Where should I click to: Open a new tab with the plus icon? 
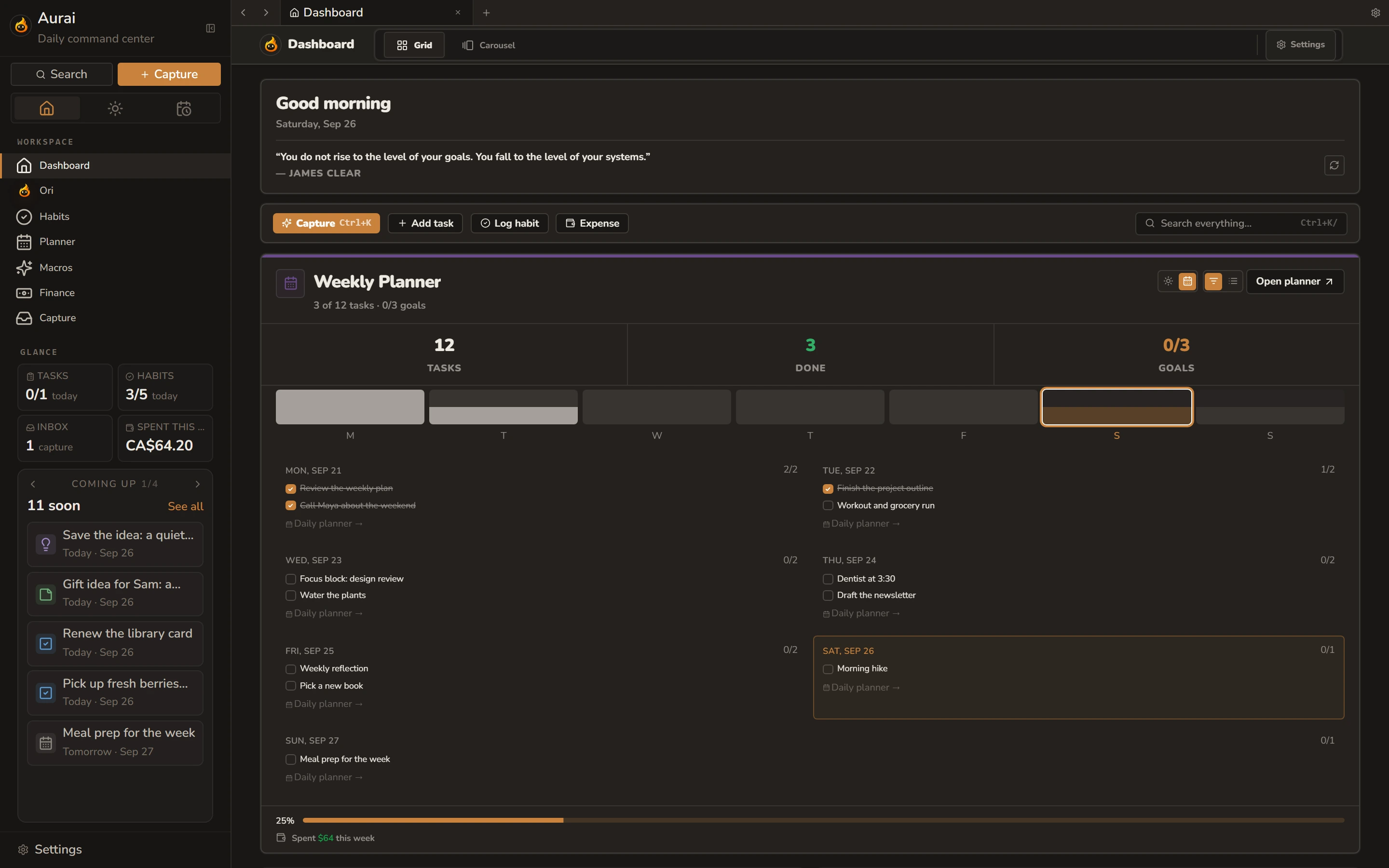(486, 13)
